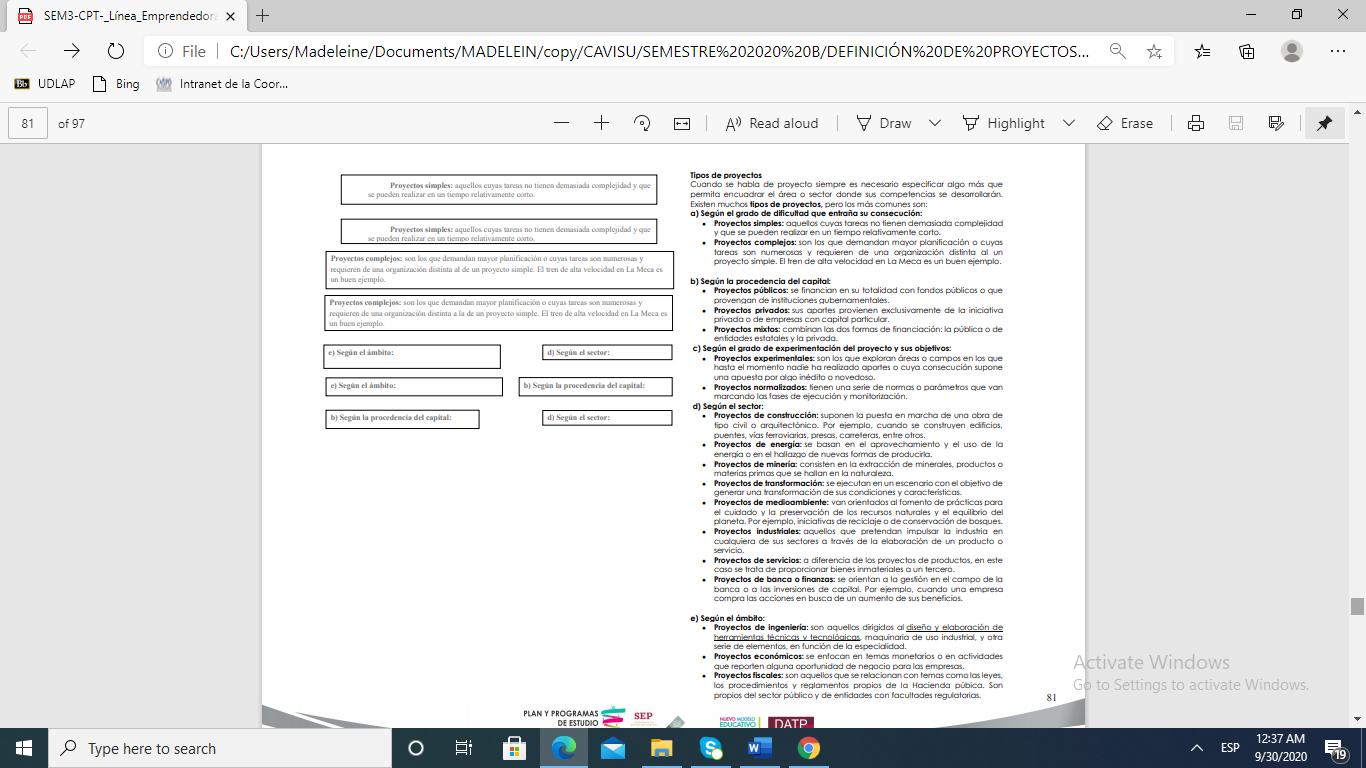The width and height of the screenshot is (1366, 768).
Task: Open the Bing bookmark
Action: click(116, 84)
